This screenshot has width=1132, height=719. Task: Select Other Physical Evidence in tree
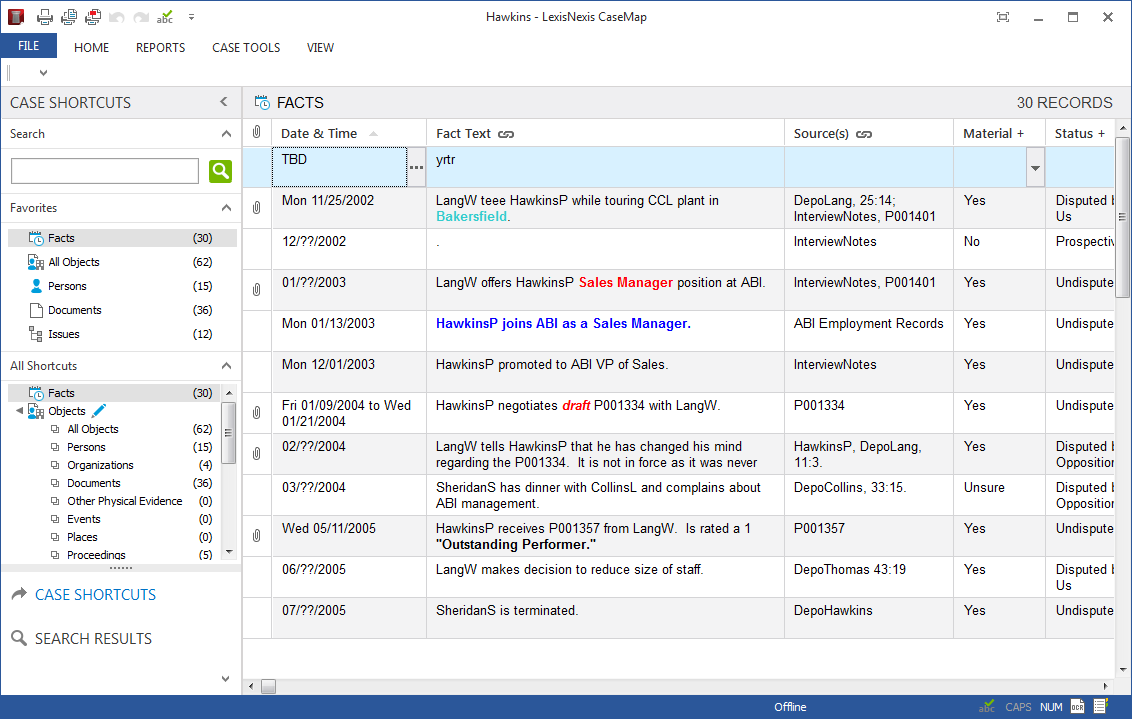point(124,501)
